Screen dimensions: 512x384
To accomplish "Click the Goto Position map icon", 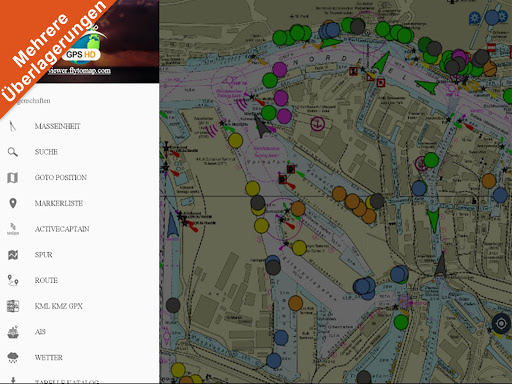I will click(13, 178).
